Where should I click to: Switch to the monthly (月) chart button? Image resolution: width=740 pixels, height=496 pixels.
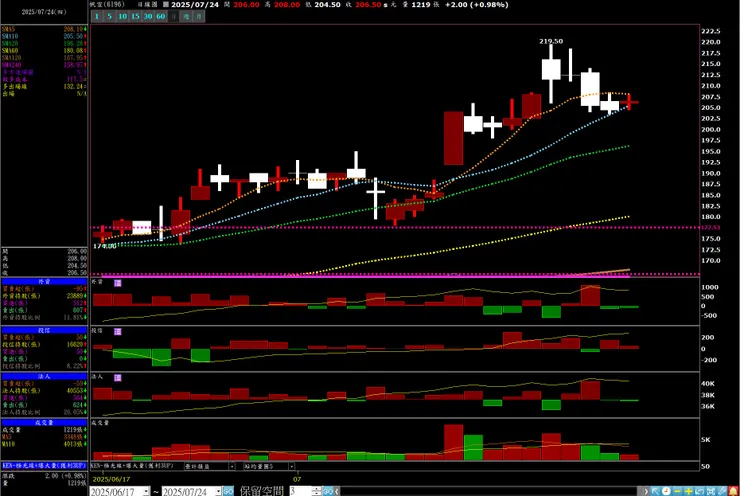(199, 16)
